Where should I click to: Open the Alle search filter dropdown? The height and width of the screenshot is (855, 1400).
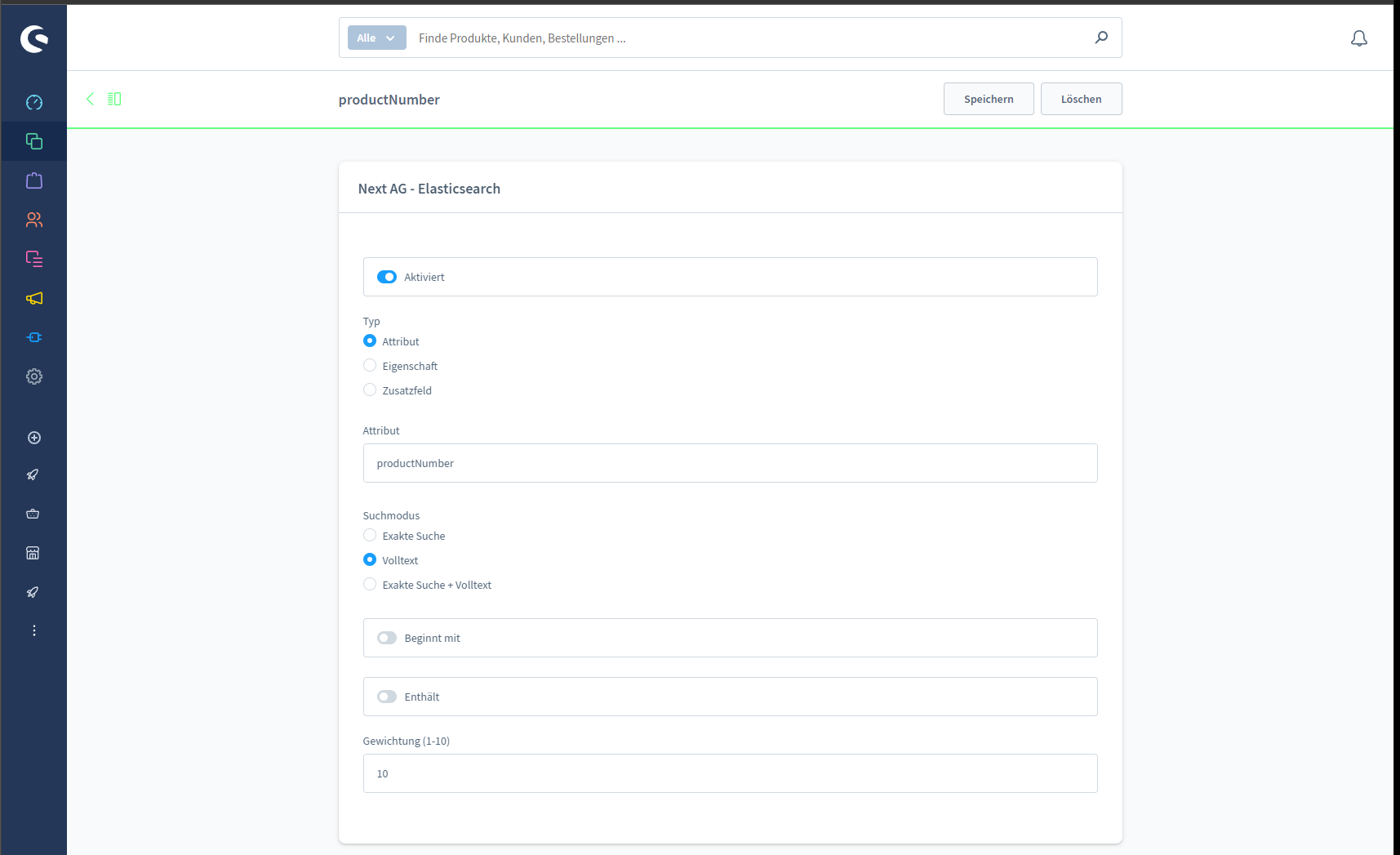tap(376, 38)
